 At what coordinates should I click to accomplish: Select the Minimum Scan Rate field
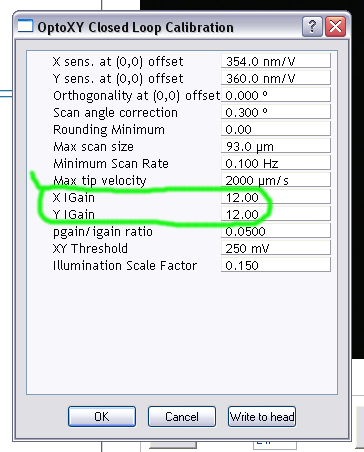coord(276,163)
